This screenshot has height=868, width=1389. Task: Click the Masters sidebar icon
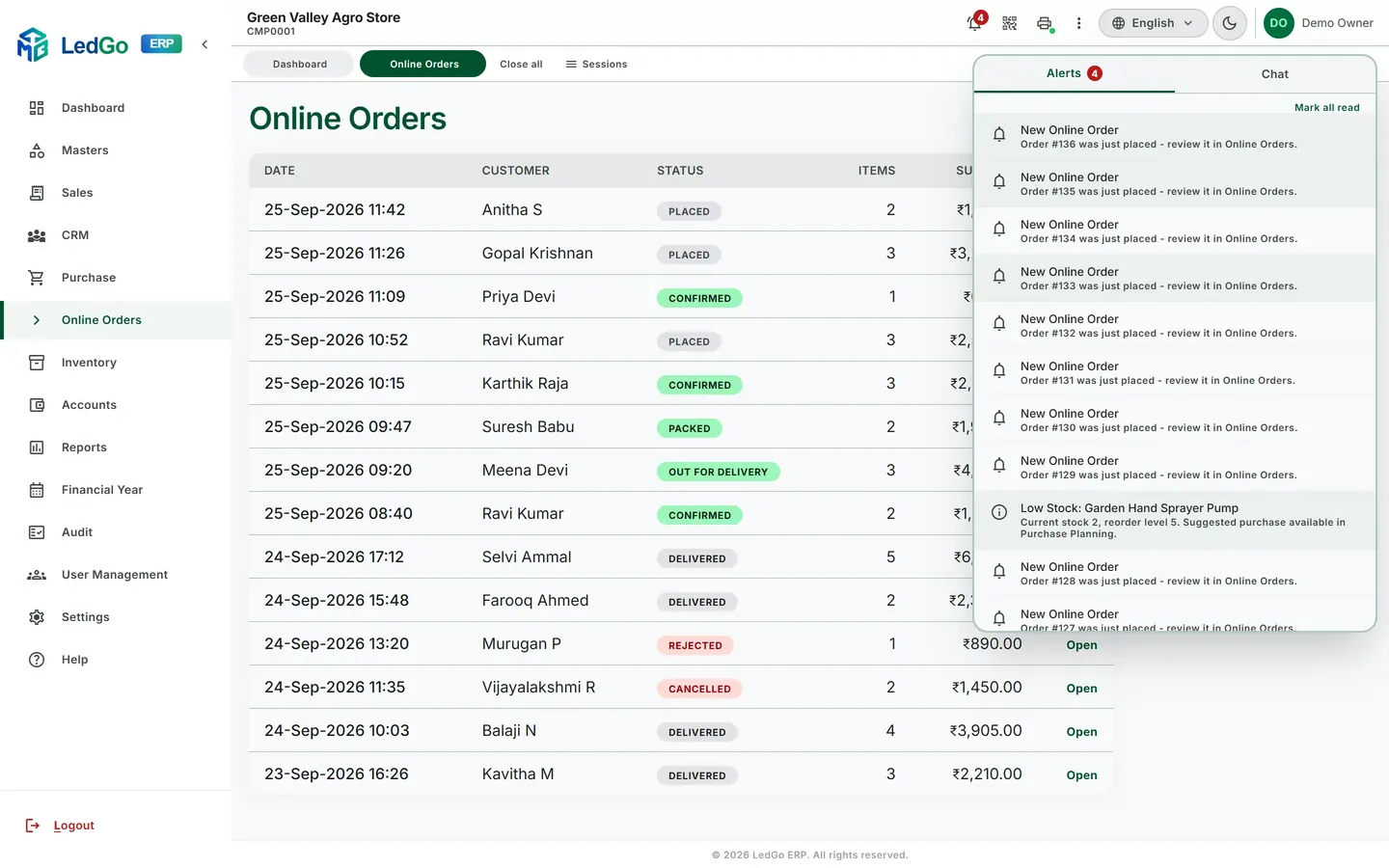point(37,150)
